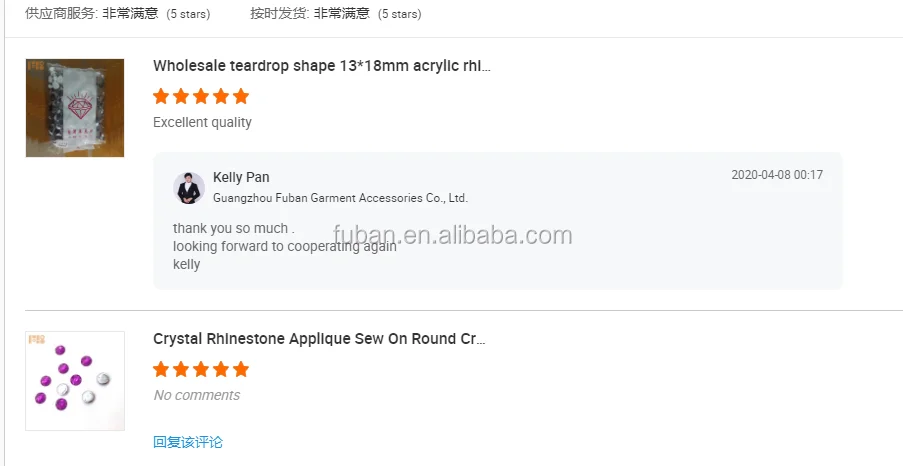Click the 供应商服务 rating label
Viewport: 903px width, 466px height.
61,14
